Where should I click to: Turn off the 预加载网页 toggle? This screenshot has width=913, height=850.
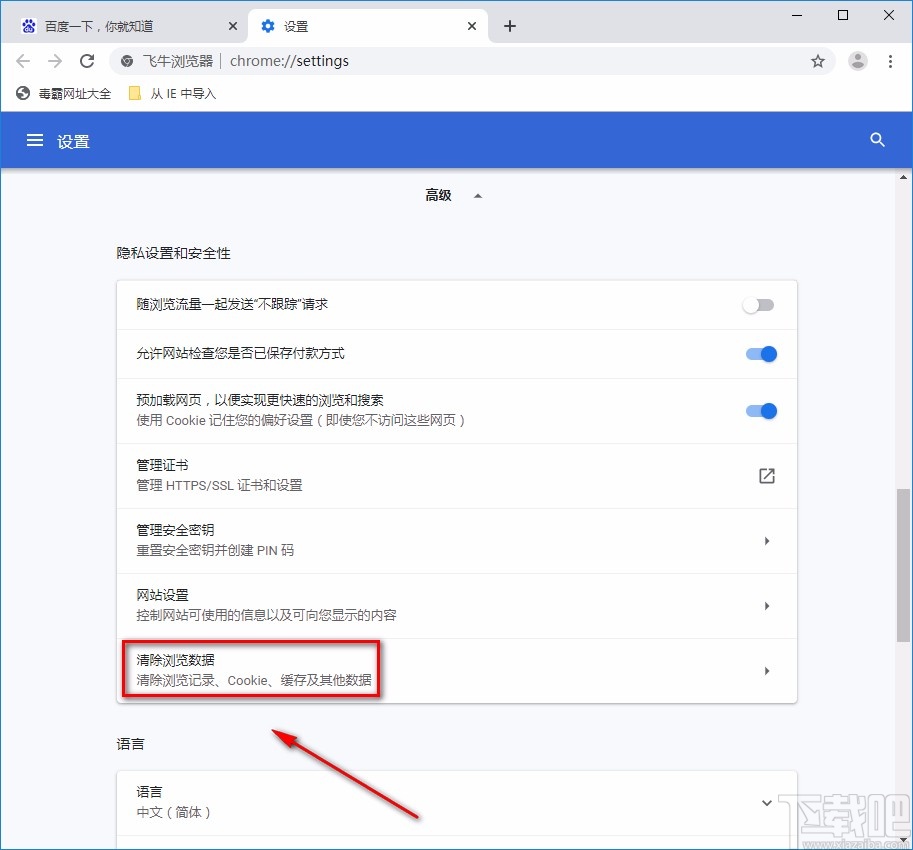coord(761,411)
